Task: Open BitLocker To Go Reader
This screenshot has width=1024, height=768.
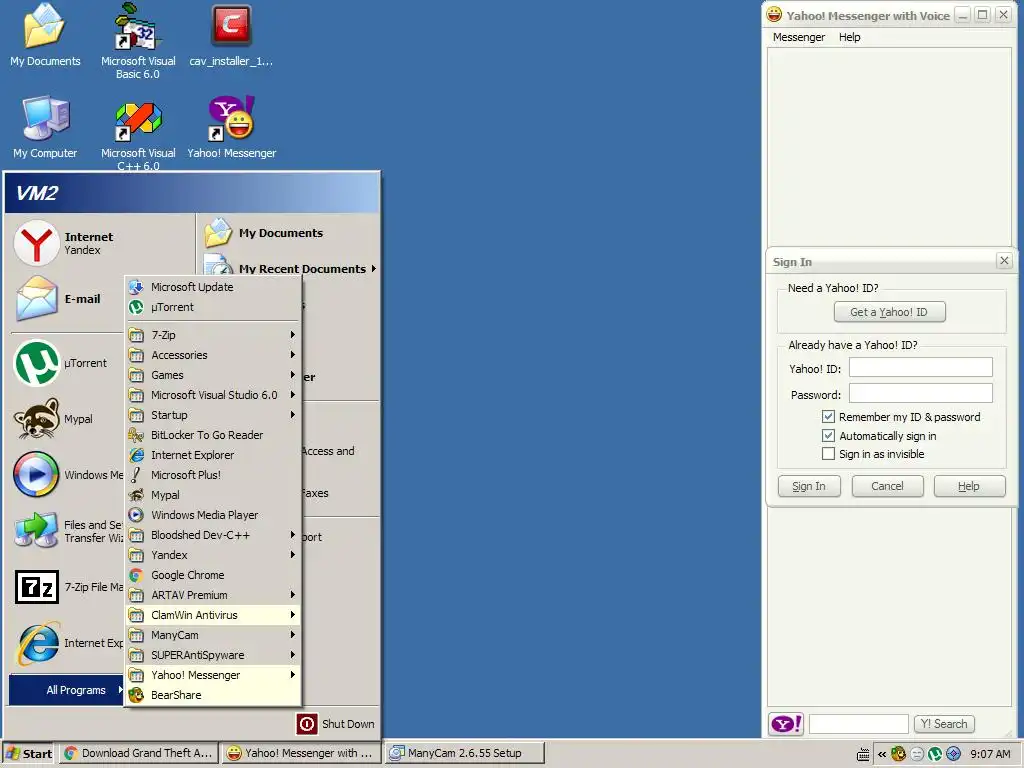Action: click(x=213, y=435)
